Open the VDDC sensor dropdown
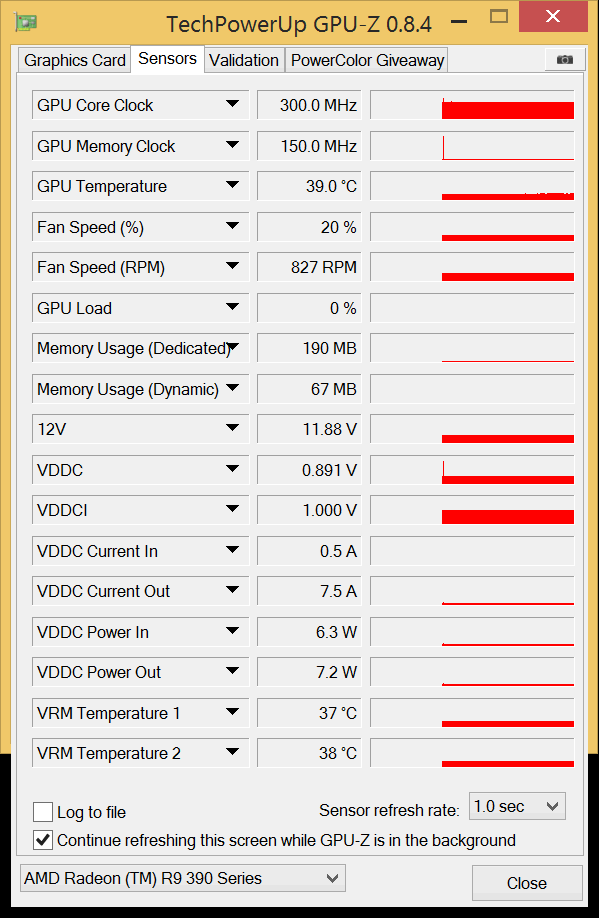The image size is (599, 918). (234, 470)
